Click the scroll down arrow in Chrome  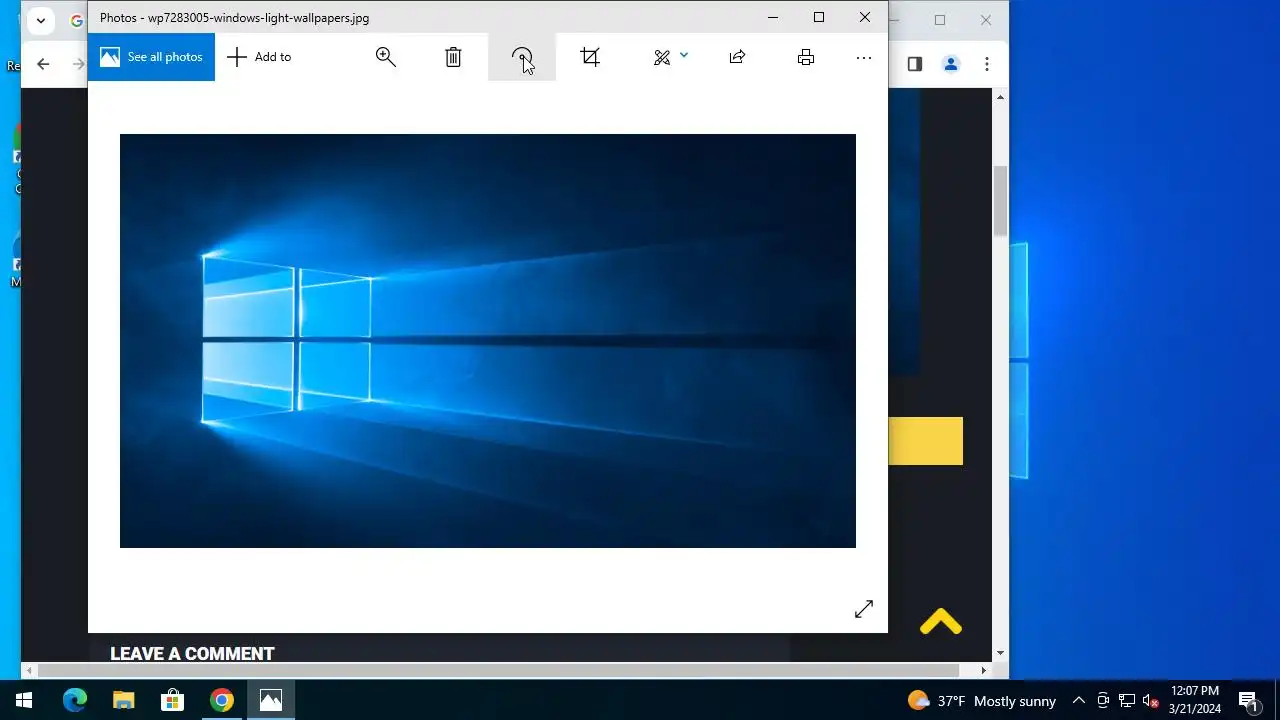click(x=1000, y=654)
